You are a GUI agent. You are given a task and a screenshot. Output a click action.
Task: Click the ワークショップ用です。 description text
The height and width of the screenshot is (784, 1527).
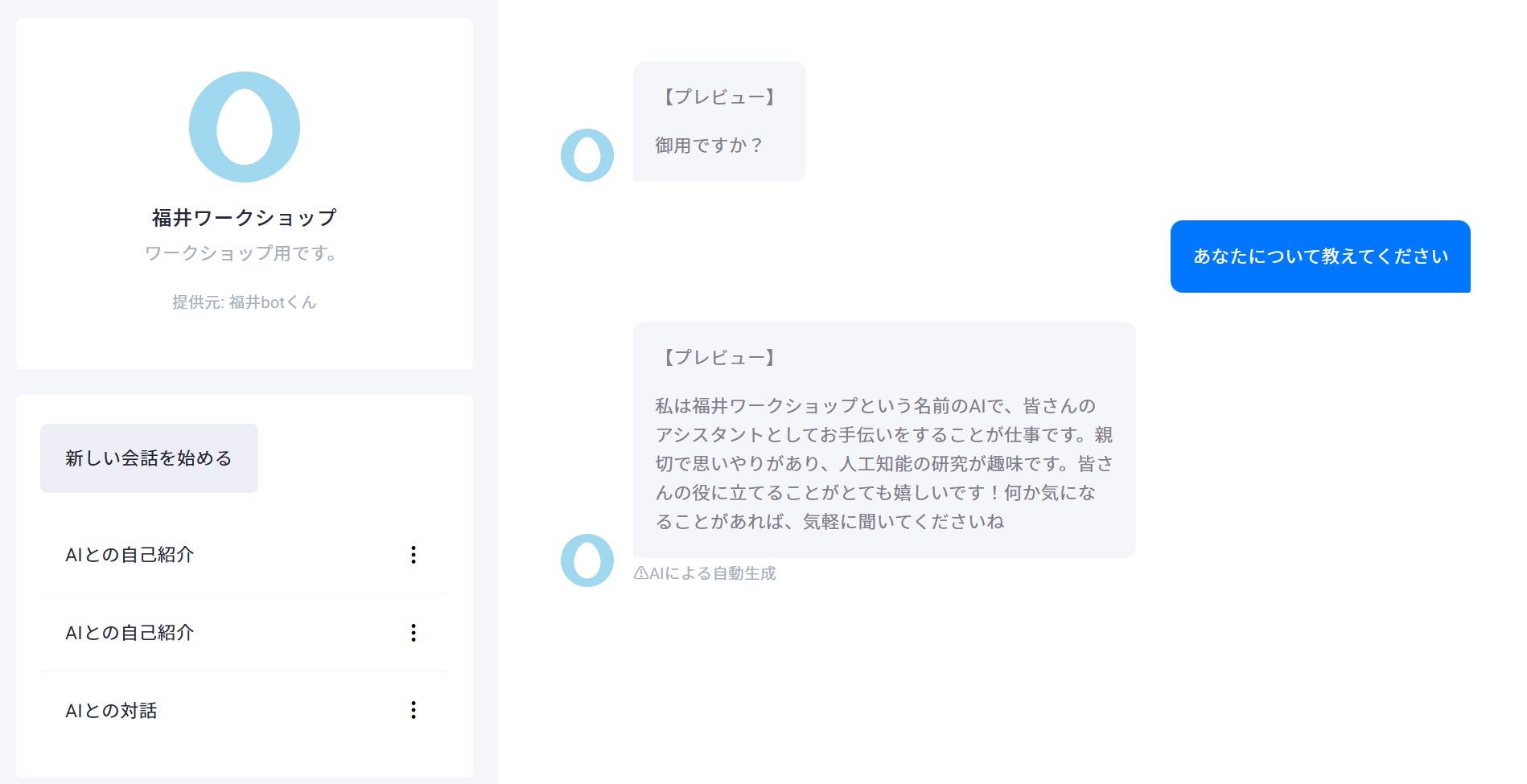(242, 253)
